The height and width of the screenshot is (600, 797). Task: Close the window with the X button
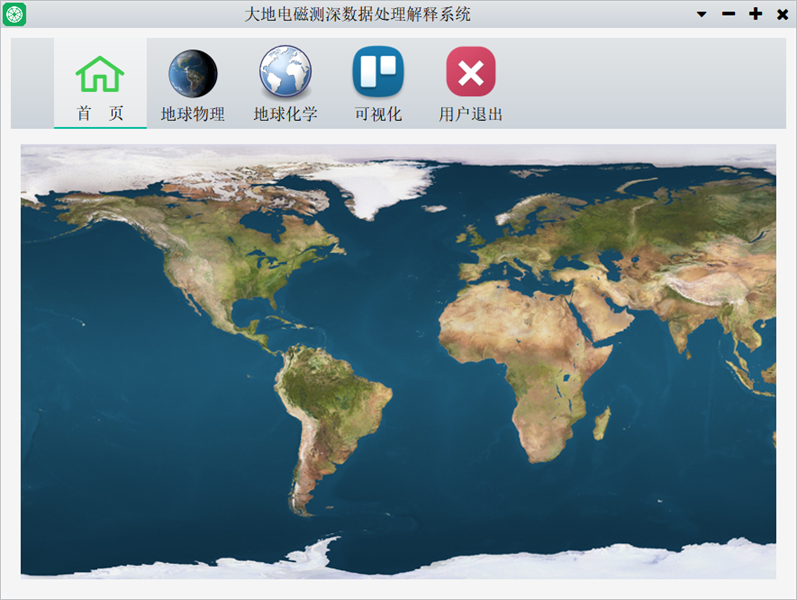point(783,15)
